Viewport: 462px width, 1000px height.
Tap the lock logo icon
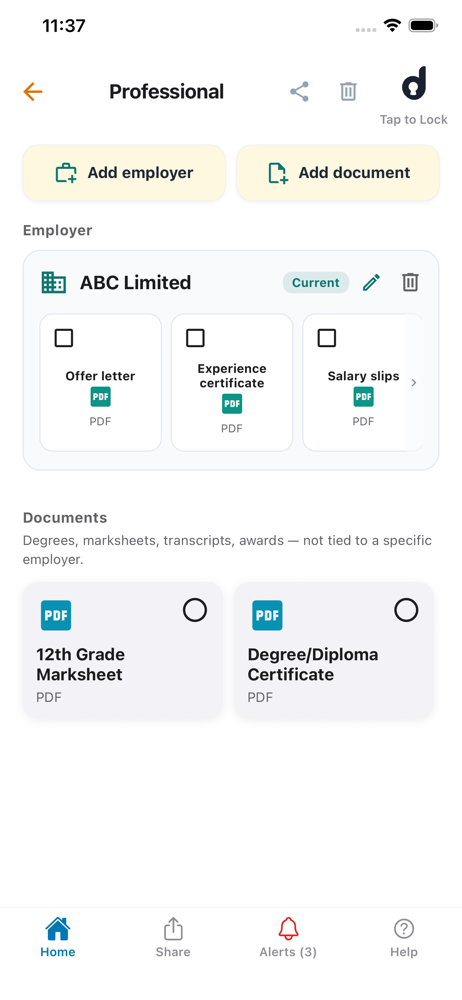[x=414, y=84]
